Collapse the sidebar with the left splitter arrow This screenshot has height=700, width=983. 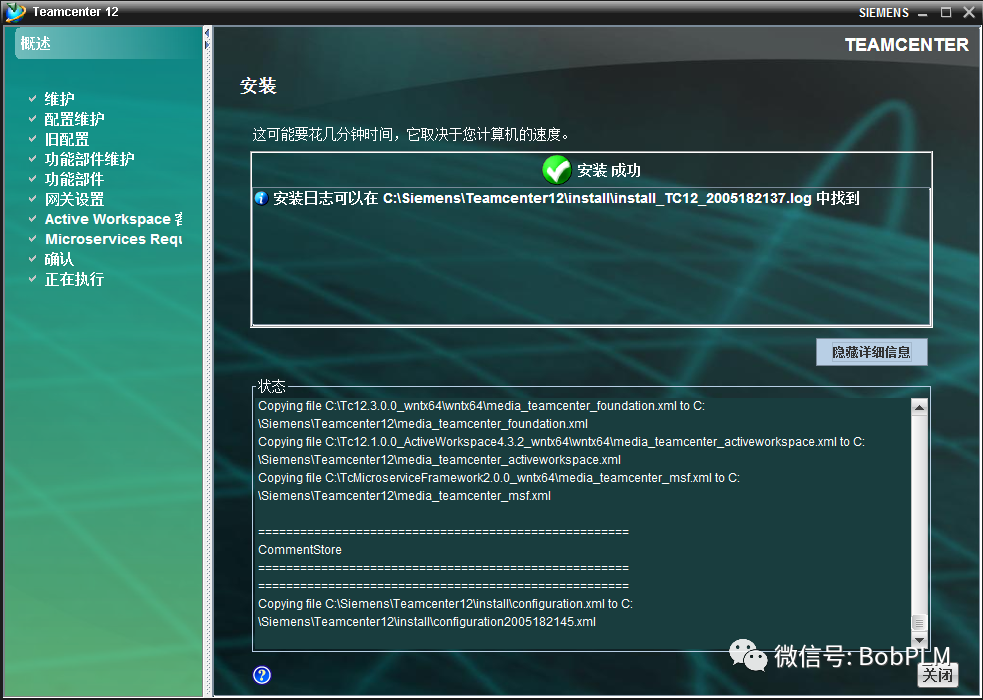pos(207,33)
